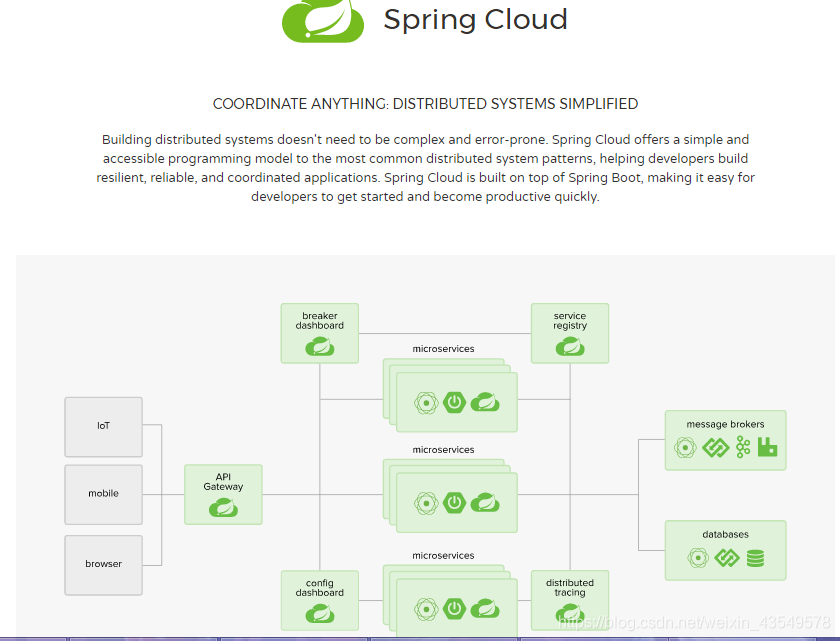Click the leaf icon in config dashboard

click(x=319, y=612)
